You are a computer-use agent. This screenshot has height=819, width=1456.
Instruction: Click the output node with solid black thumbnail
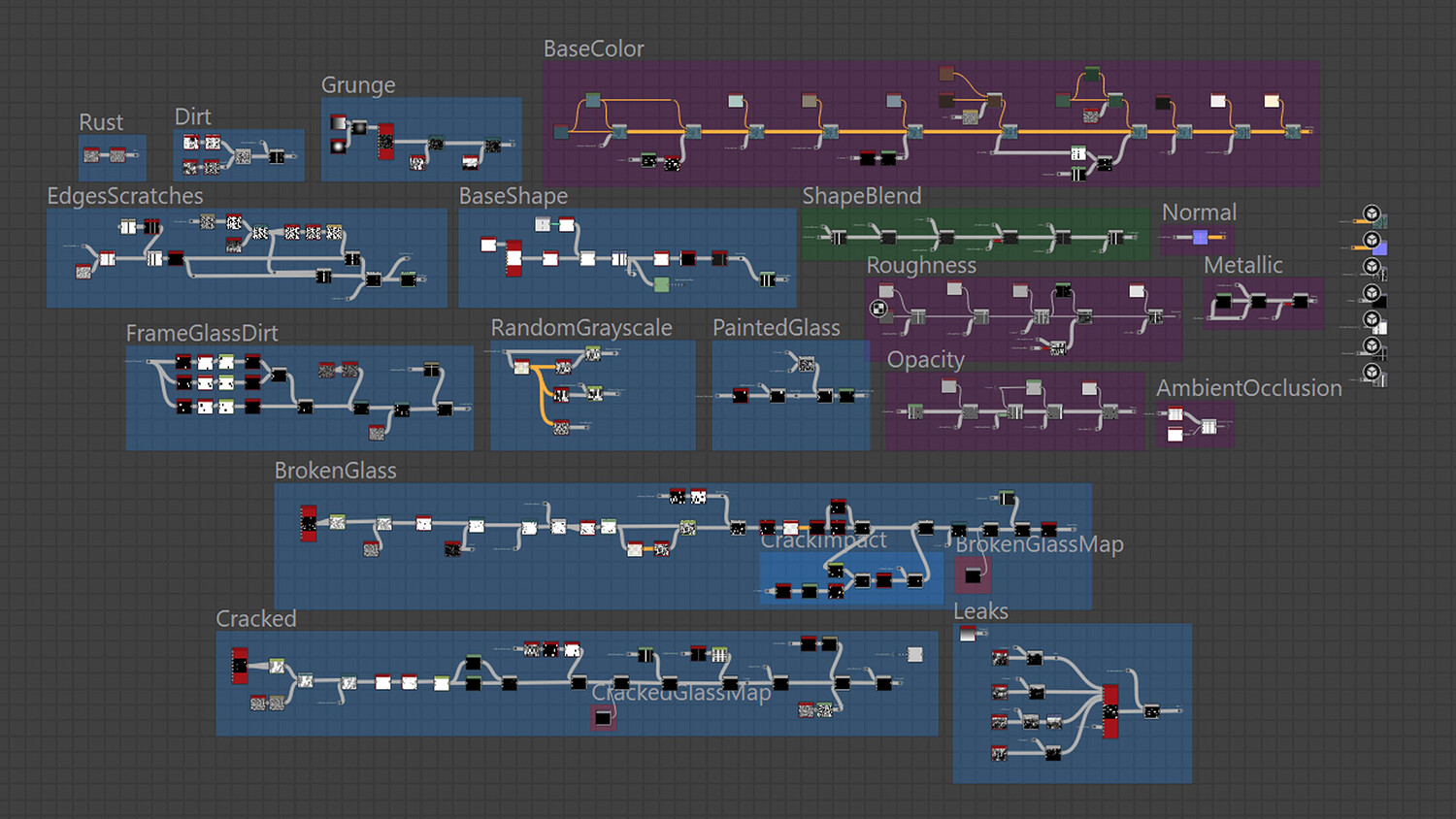pos(1378,301)
